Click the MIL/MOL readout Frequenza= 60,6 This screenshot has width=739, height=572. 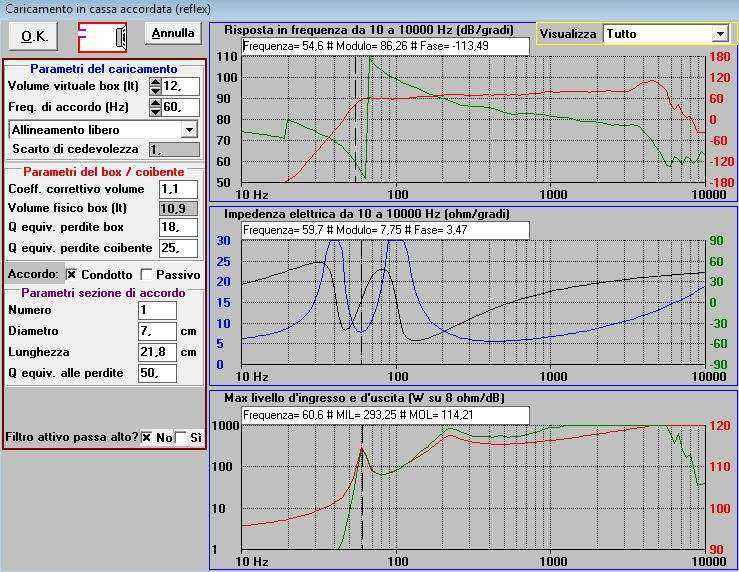pyautogui.click(x=386, y=415)
